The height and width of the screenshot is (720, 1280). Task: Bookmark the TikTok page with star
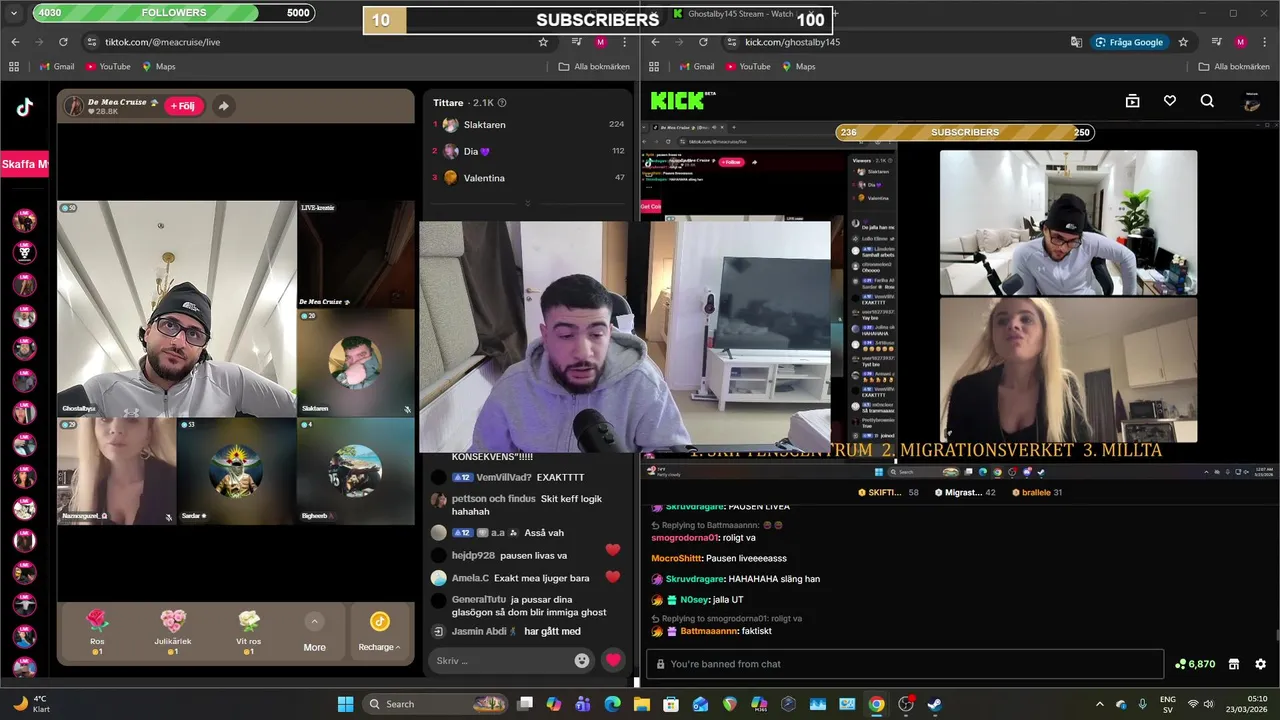point(543,42)
